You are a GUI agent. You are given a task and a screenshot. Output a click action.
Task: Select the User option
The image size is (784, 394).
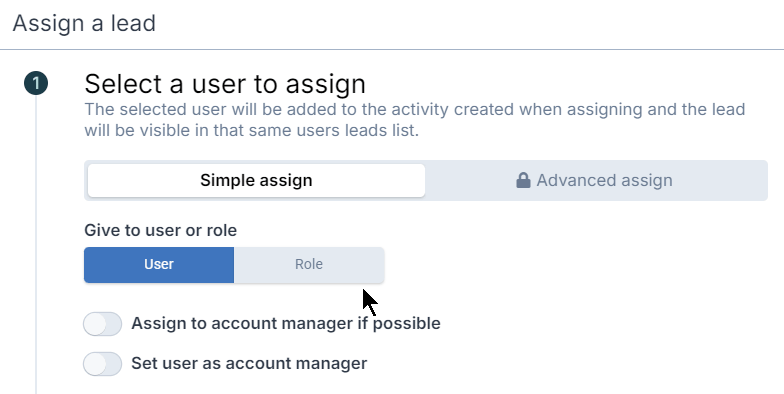pos(159,264)
